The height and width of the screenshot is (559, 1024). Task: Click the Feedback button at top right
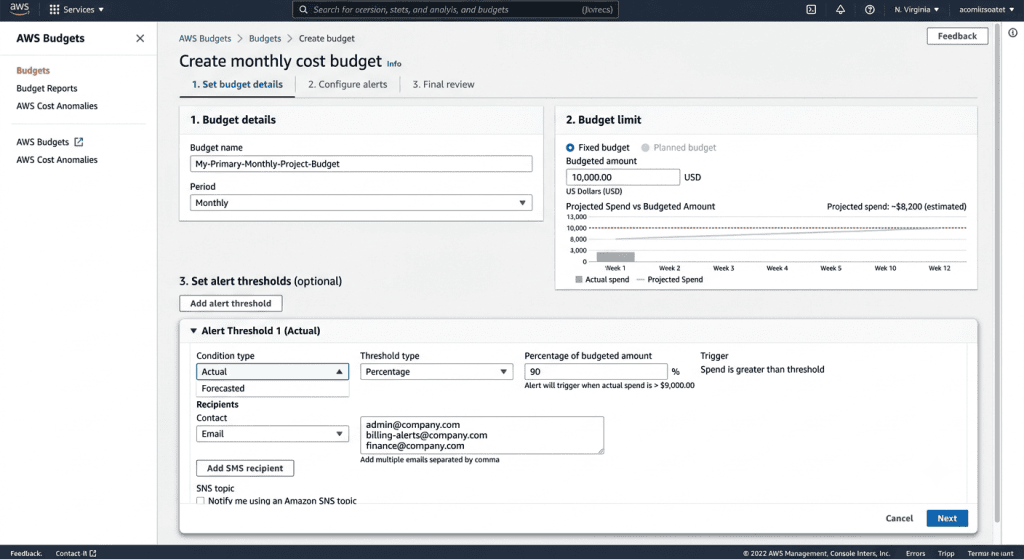tap(957, 36)
